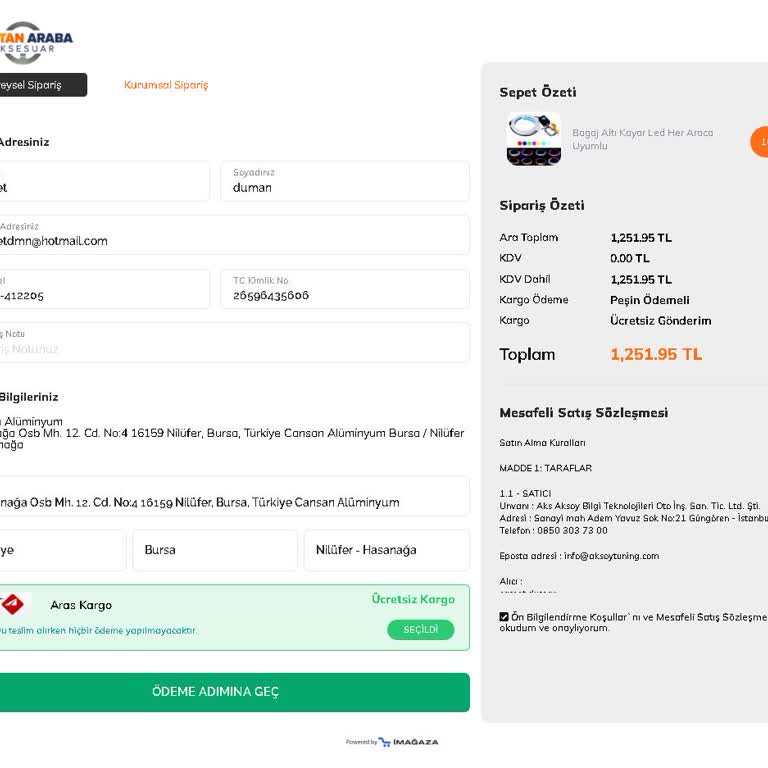The image size is (768, 768).
Task: Click the Aras Kargo carrier logo
Action: [x=12, y=604]
